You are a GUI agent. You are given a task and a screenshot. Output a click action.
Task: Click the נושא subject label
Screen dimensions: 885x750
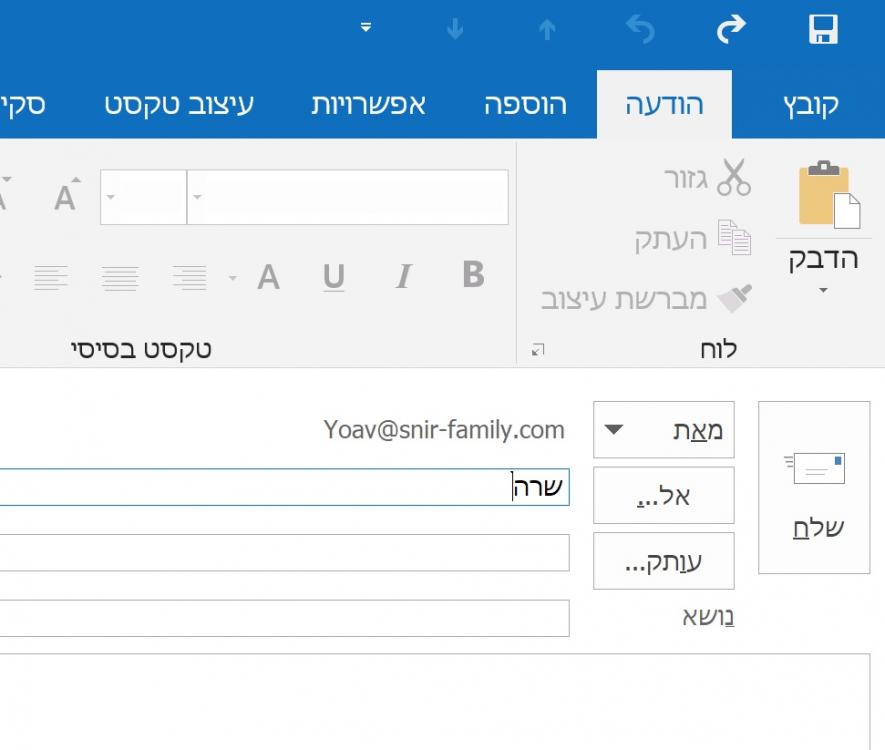(x=708, y=617)
